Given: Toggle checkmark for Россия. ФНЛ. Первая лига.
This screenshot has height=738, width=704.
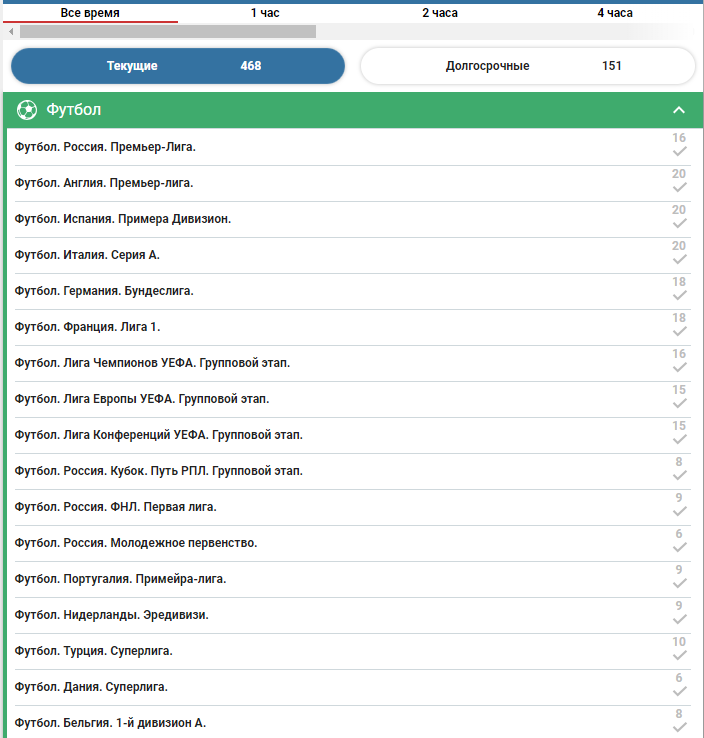Looking at the screenshot, I should (x=679, y=512).
